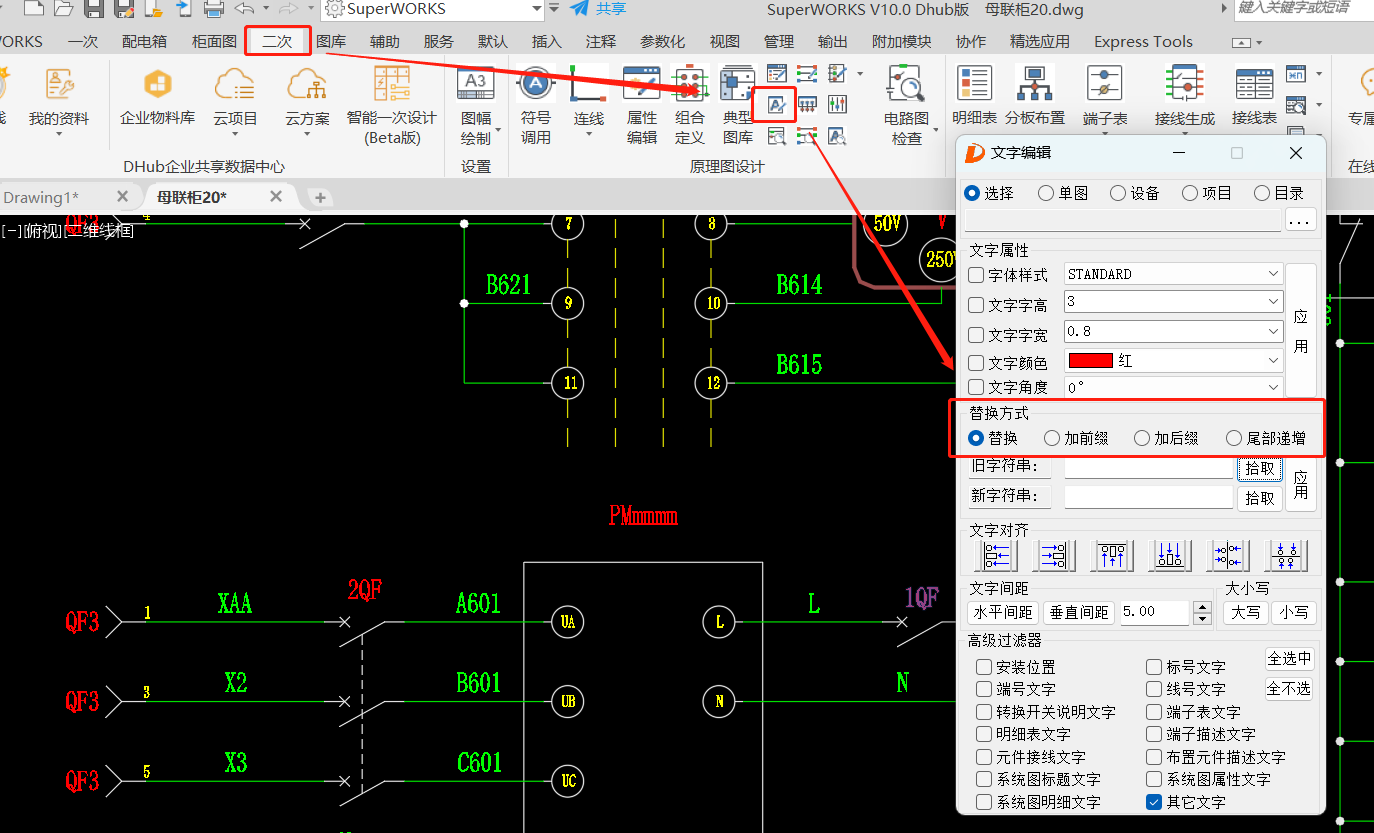Expand the 连线 dropdown

(x=589, y=134)
